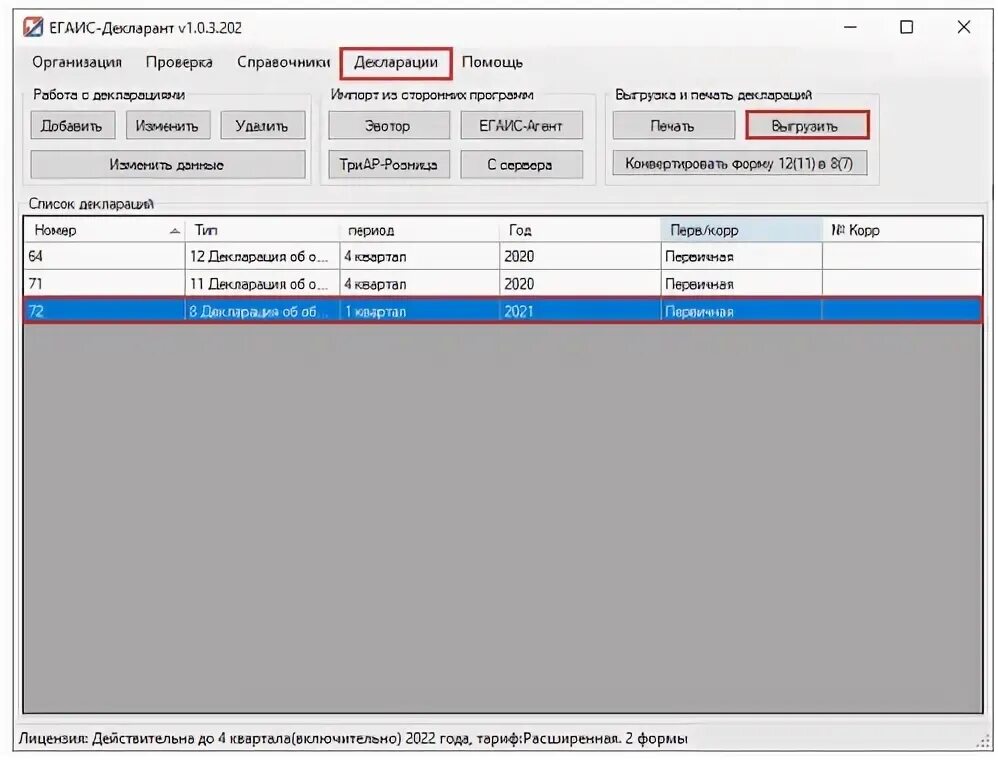The width and height of the screenshot is (998, 760).
Task: Click the Изменить данные button
Action: click(168, 165)
